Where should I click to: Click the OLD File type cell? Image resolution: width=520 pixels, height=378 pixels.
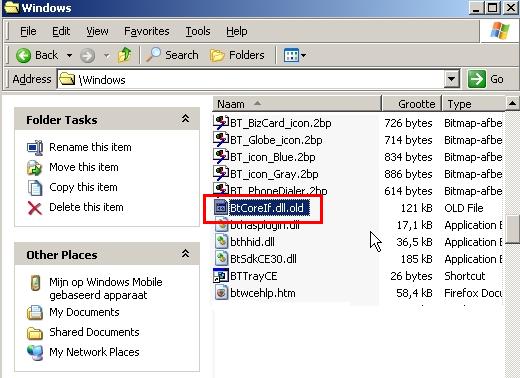(464, 208)
